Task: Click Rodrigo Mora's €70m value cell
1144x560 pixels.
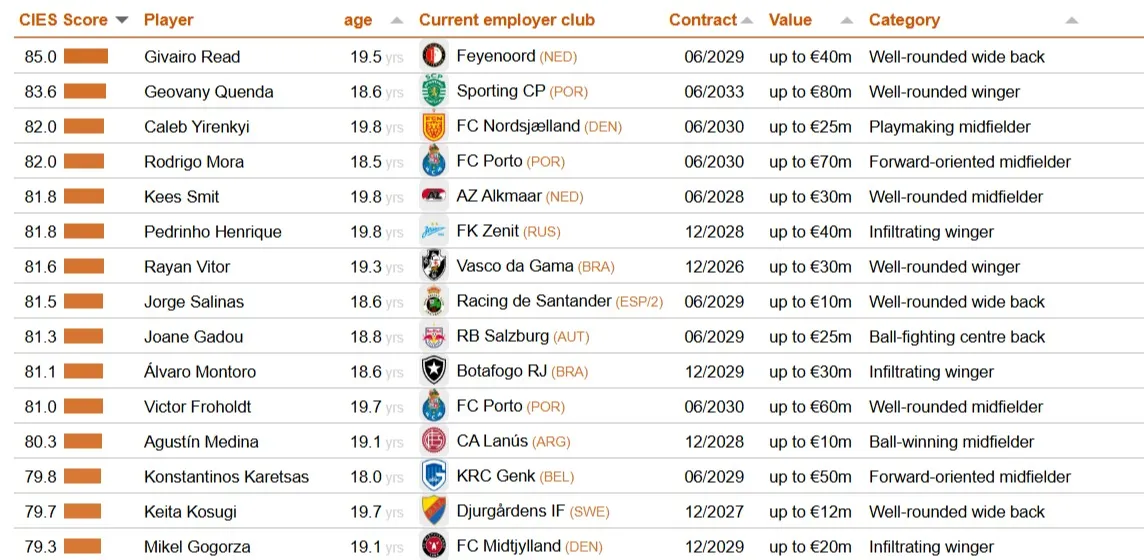Action: click(810, 162)
